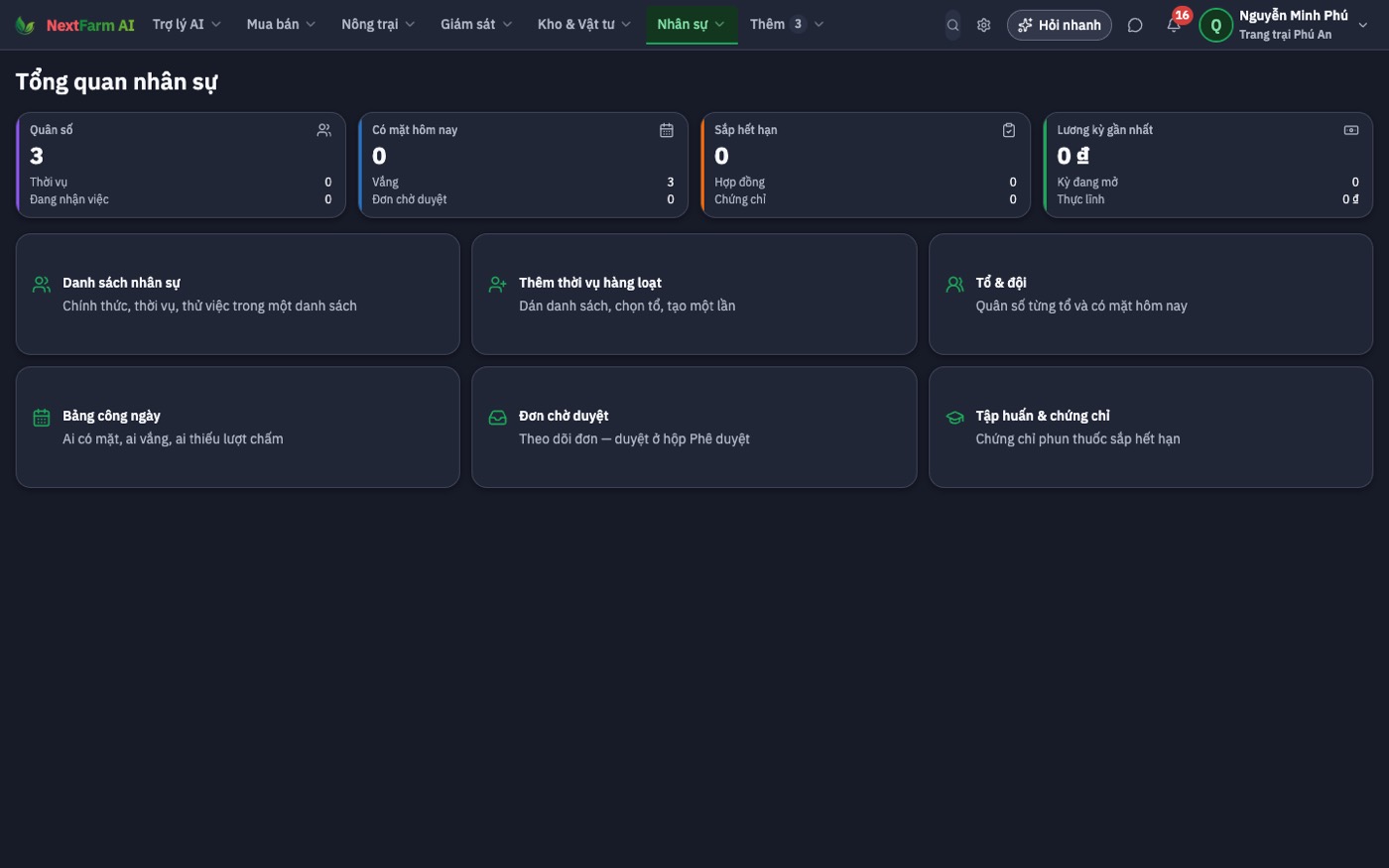Viewport: 1389px width, 868px height.
Task: Click the Hợp đồng label
Action: (x=739, y=183)
